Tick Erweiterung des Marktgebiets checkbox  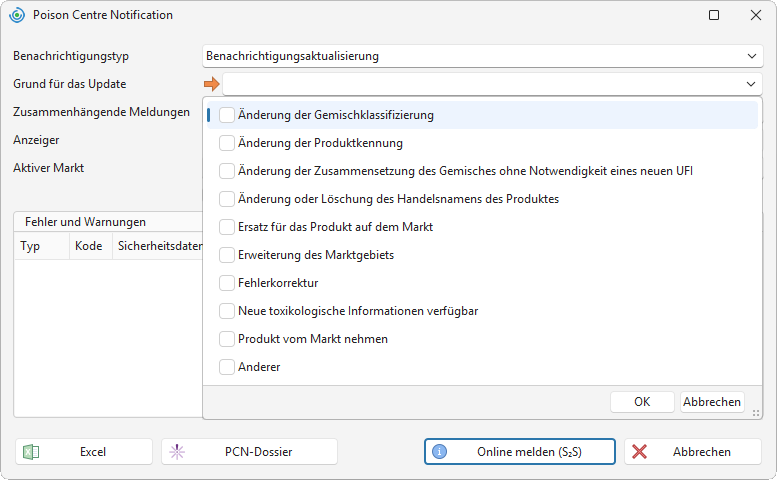tap(227, 255)
